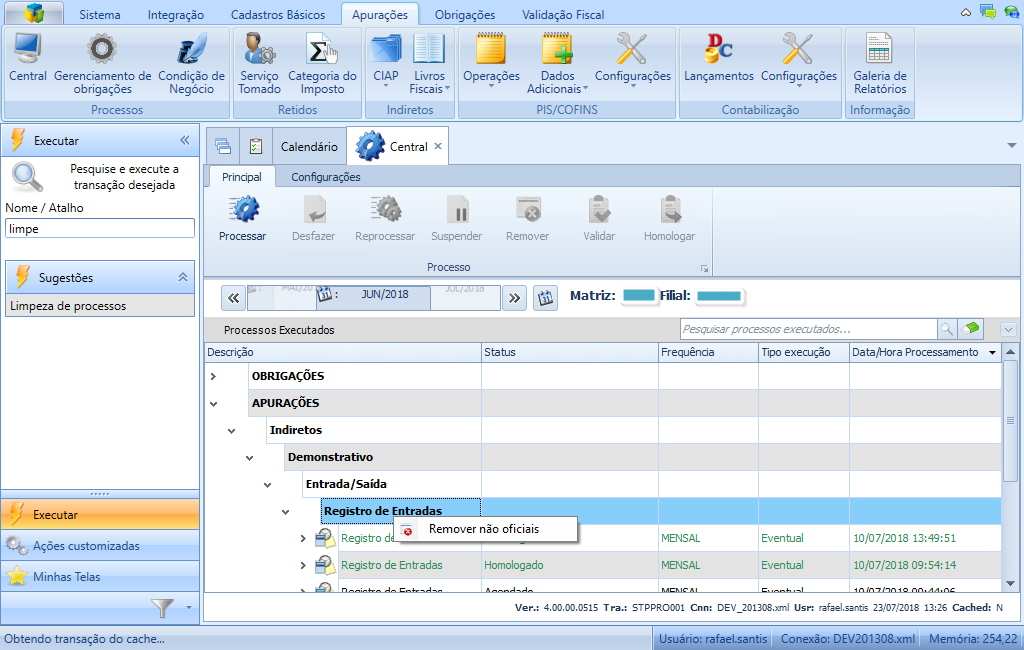Open the Configurações sub-tab
This screenshot has height=650, width=1024.
pyautogui.click(x=325, y=177)
